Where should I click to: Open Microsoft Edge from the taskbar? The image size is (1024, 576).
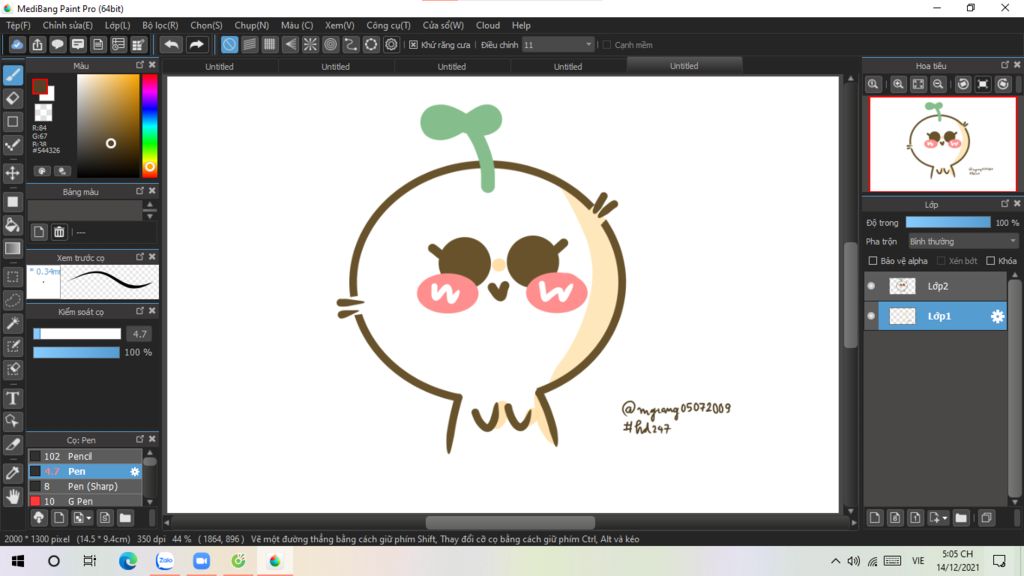128,561
